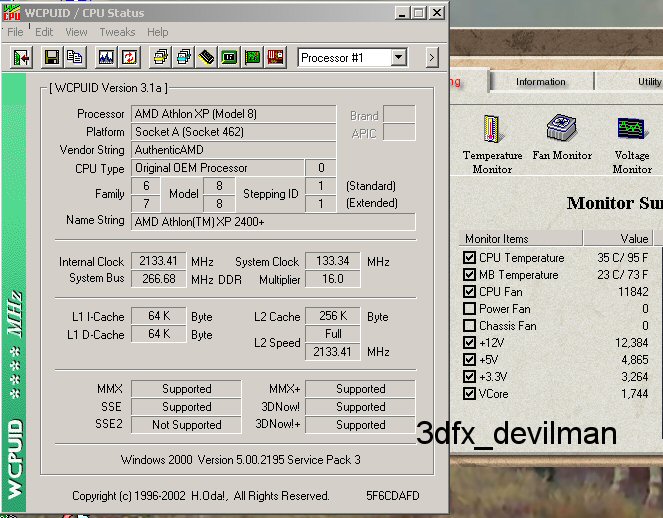This screenshot has height=518, width=663.
Task: Click the L2 Cache value 256 K
Action: pos(333,316)
